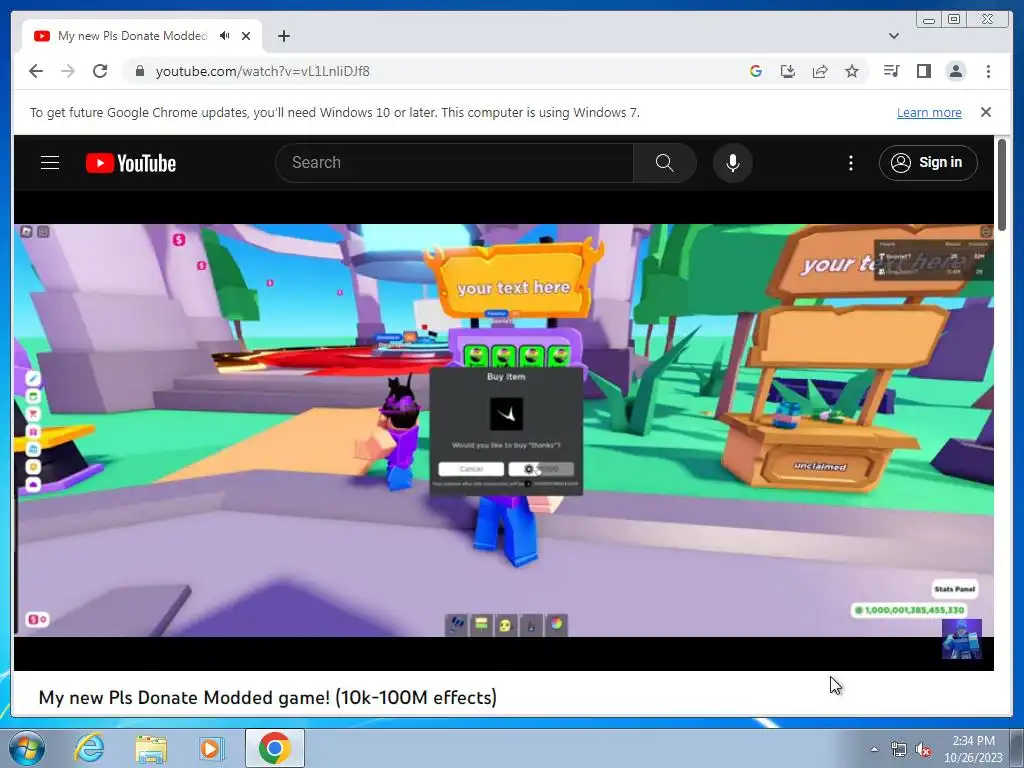Screen dimensions: 1024x768
Task: Open Windows Media Player from taskbar
Action: click(210, 748)
